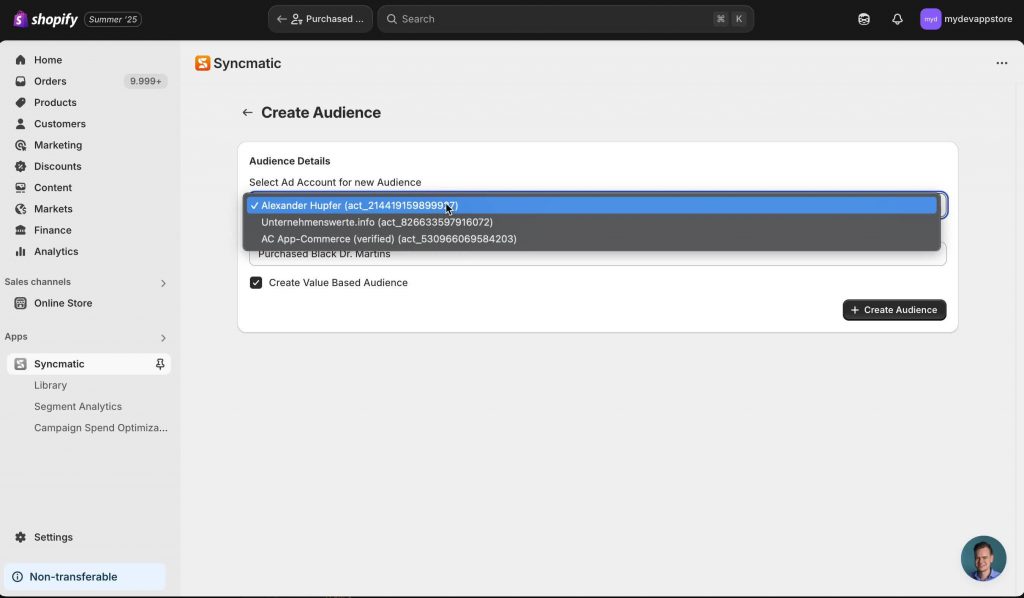This screenshot has height=598, width=1024.
Task: Click the Settings gear icon
Action: (21, 537)
